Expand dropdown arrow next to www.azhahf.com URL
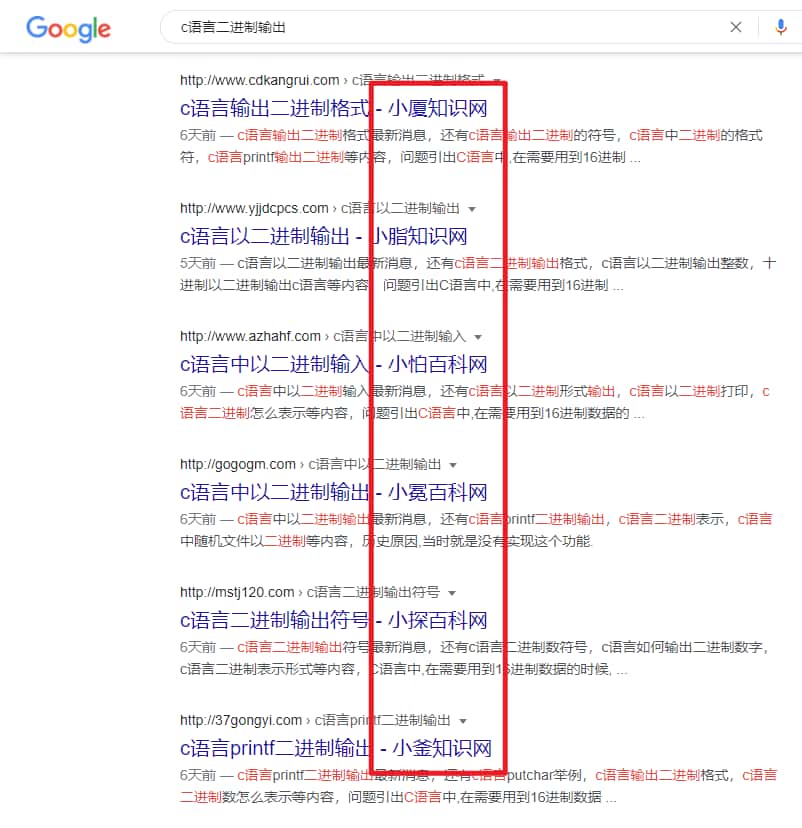This screenshot has width=802, height=828. [478, 337]
